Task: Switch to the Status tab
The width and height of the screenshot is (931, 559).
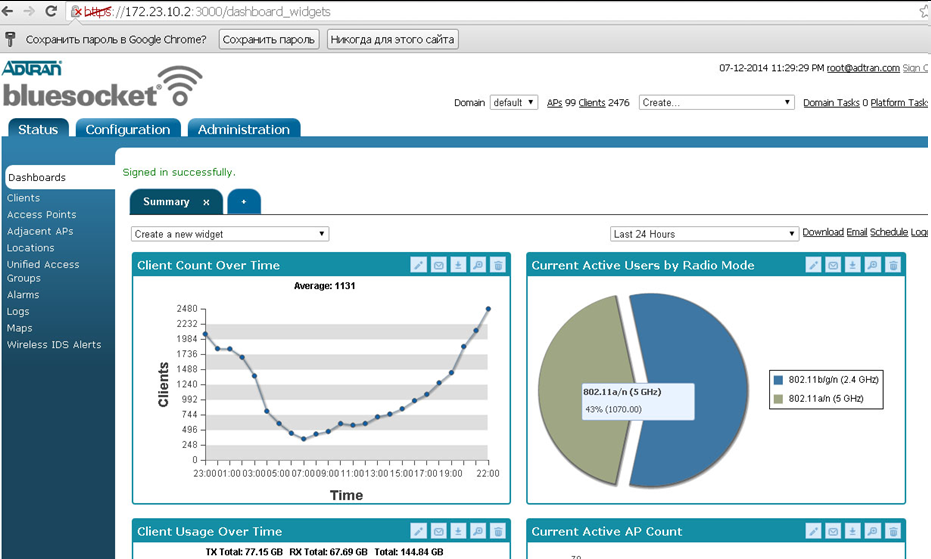Action: click(38, 129)
